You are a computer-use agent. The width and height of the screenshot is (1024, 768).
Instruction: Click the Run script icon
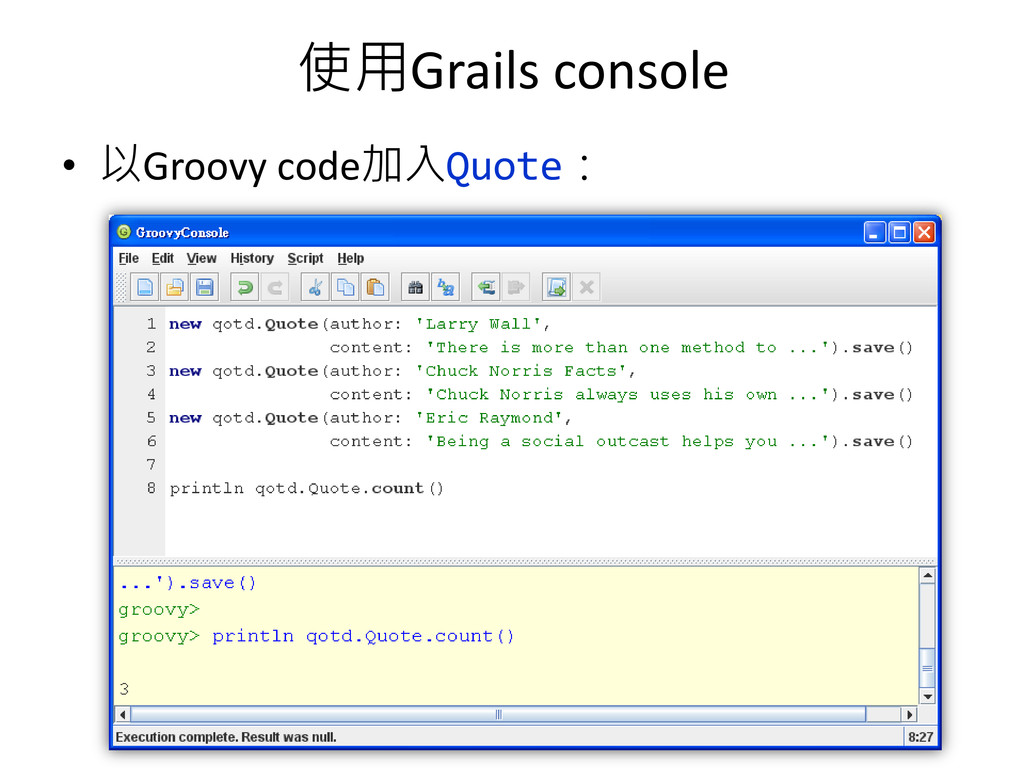[x=556, y=287]
